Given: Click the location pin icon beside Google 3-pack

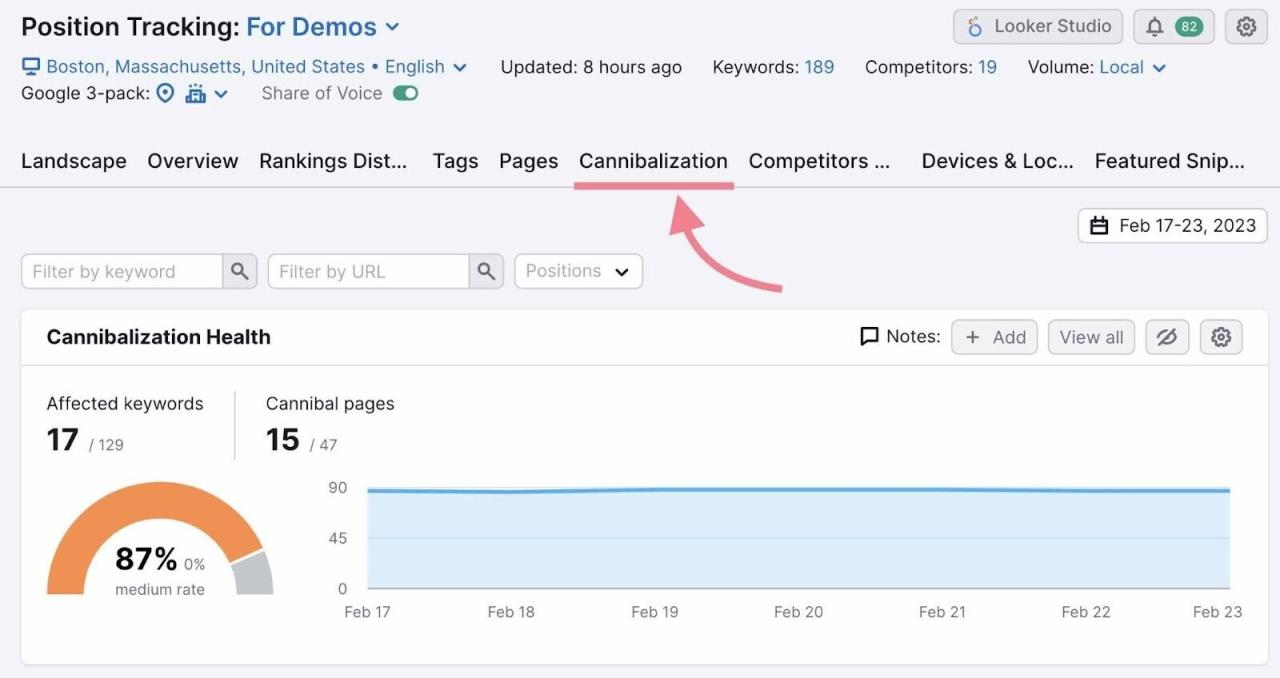Looking at the screenshot, I should (x=165, y=93).
